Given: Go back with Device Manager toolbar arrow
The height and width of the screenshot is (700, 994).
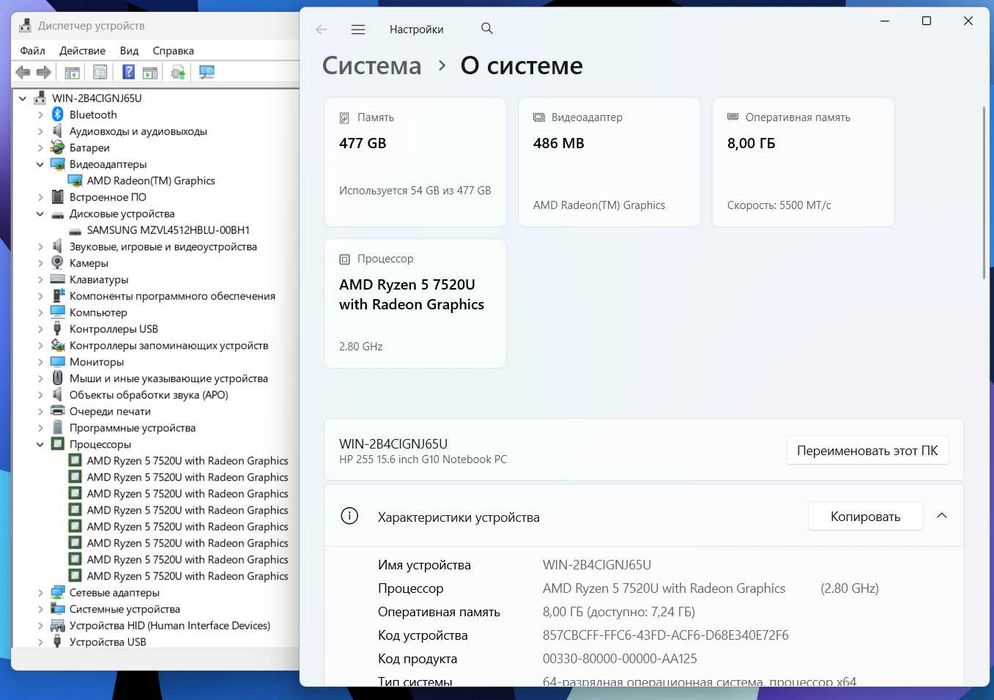Looking at the screenshot, I should coord(23,72).
